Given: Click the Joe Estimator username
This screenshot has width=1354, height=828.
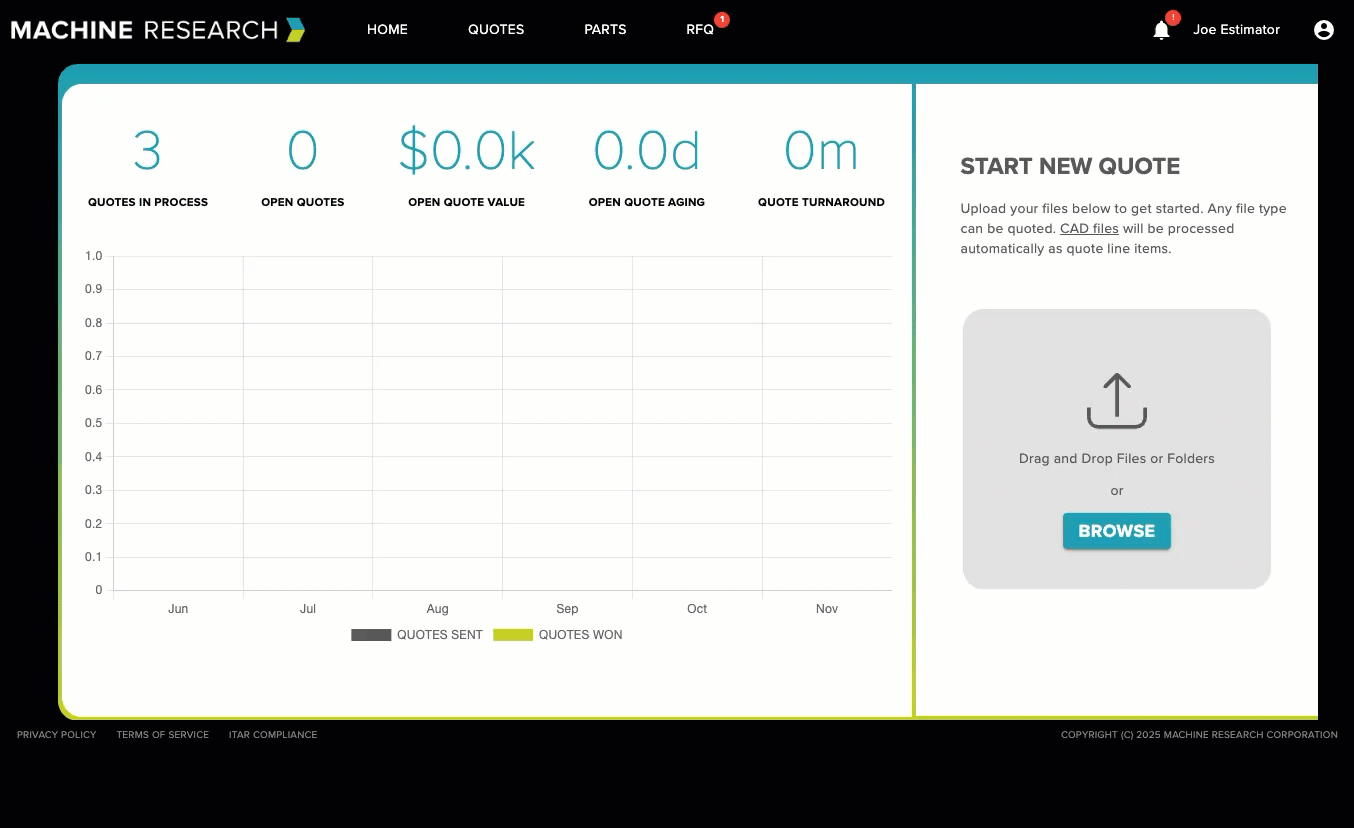Looking at the screenshot, I should tap(1236, 30).
